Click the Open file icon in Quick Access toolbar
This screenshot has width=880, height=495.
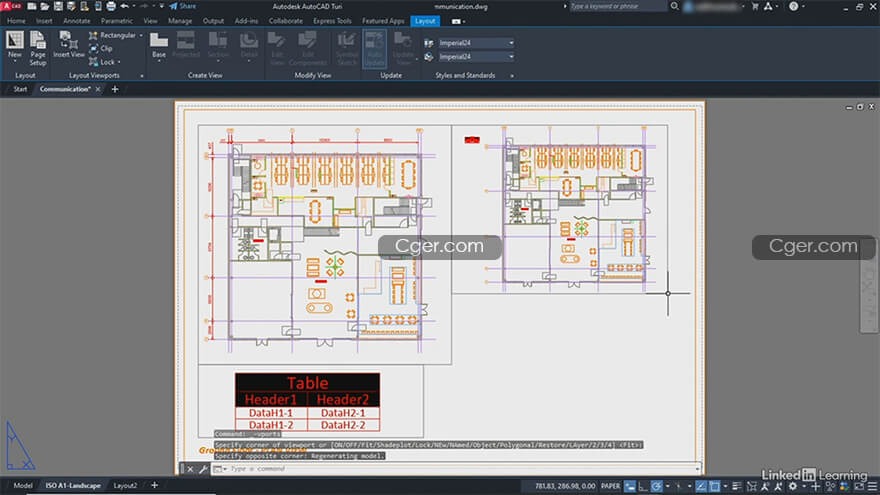(x=44, y=6)
